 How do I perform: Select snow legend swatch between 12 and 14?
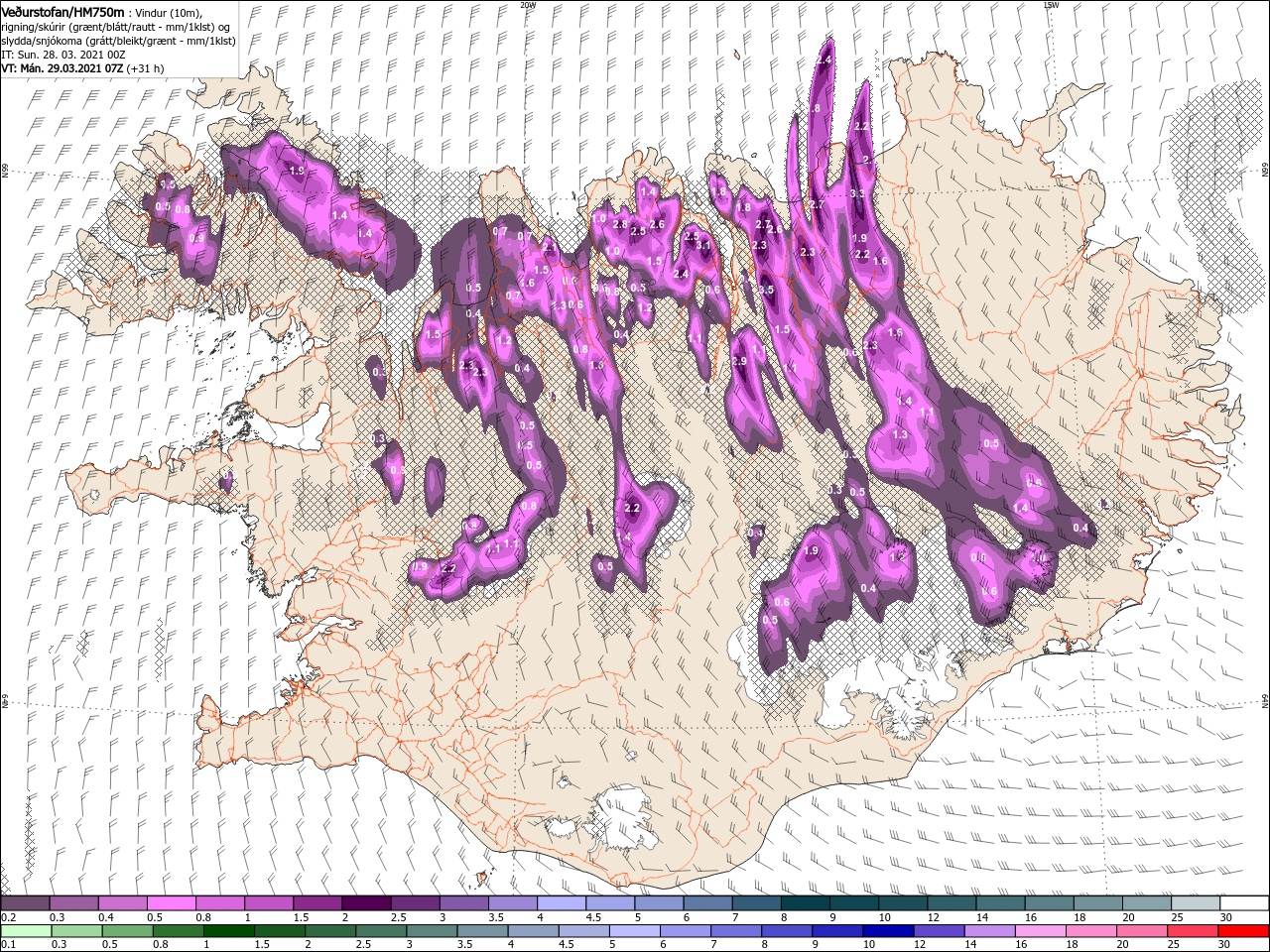pyautogui.click(x=952, y=903)
